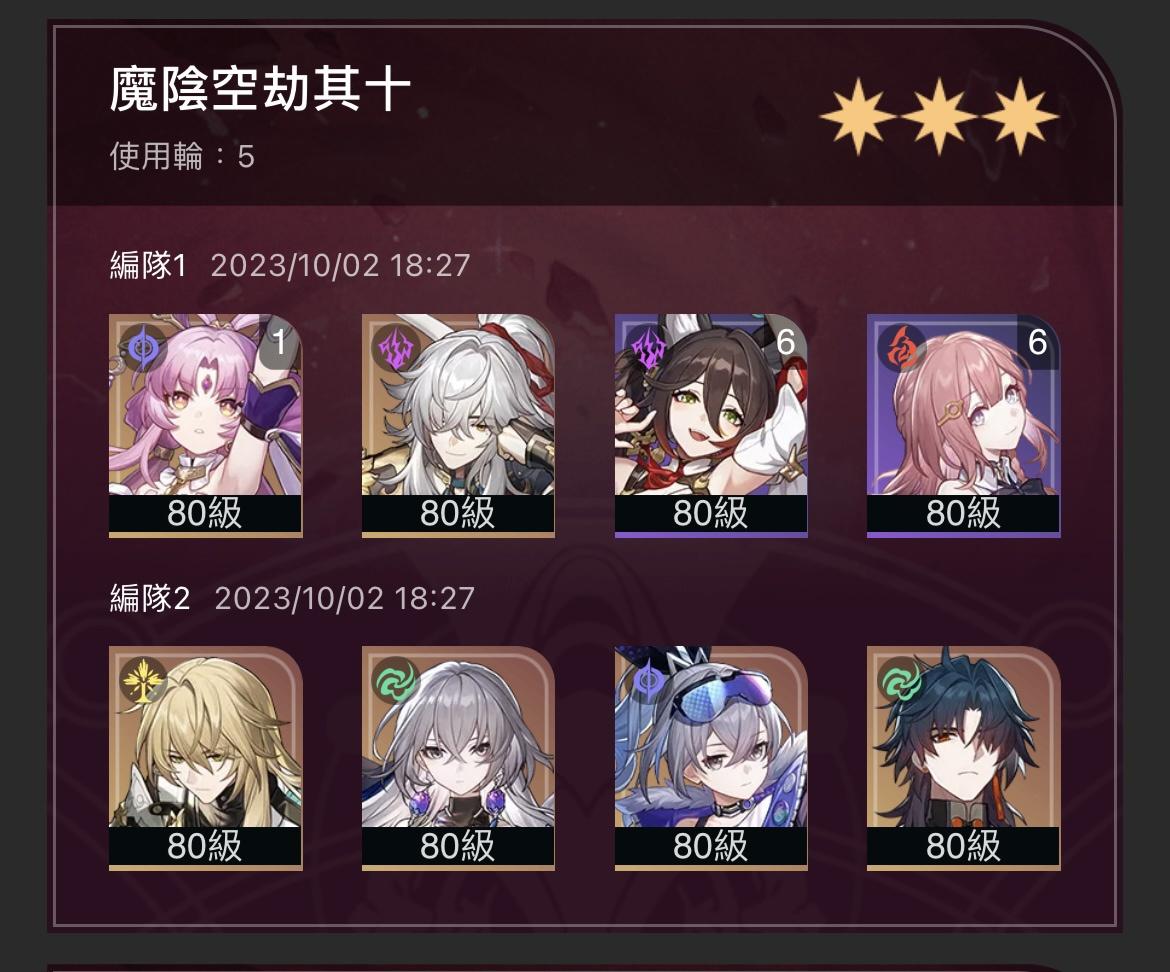Open the blonde character portrait in team 2
The image size is (1170, 972).
coord(205,758)
